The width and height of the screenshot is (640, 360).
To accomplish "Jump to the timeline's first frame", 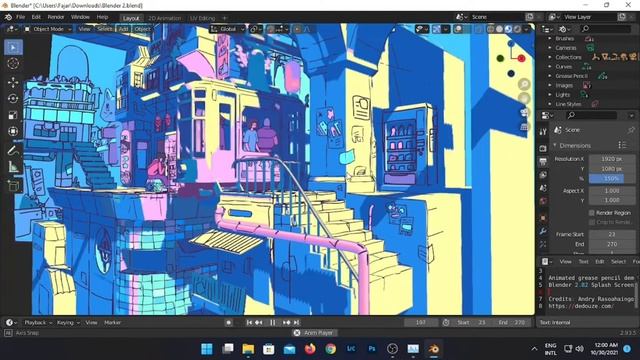I will click(x=249, y=322).
